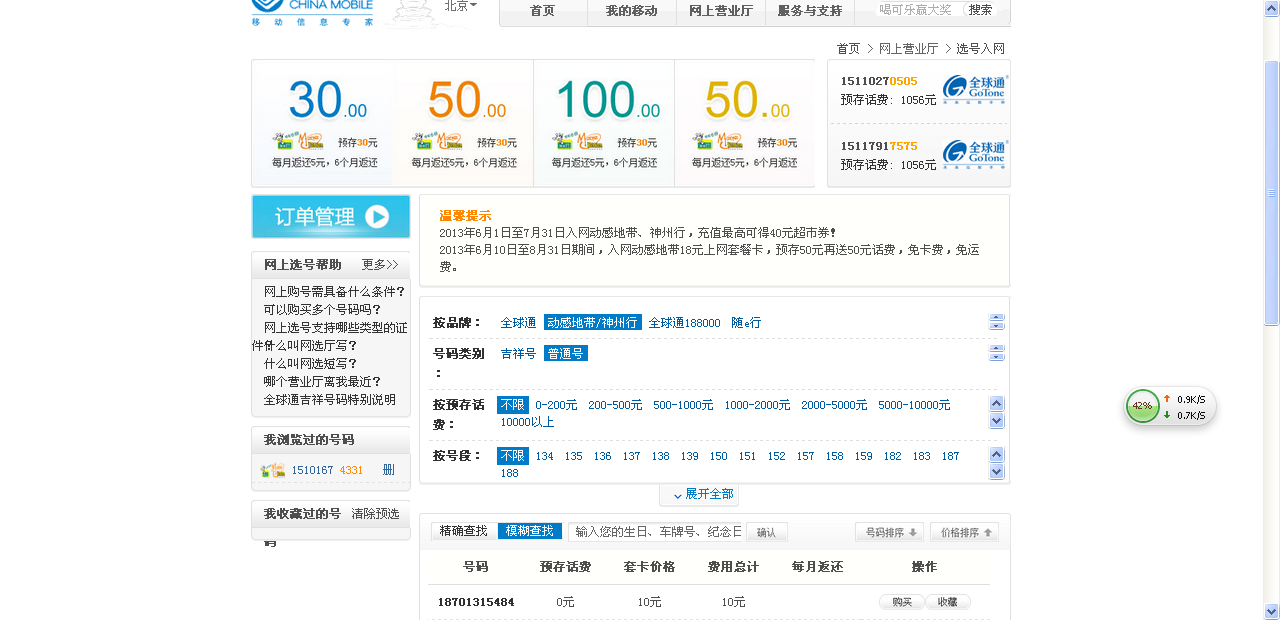
Task: Filter prepaid fee 0-200元
Action: point(556,405)
